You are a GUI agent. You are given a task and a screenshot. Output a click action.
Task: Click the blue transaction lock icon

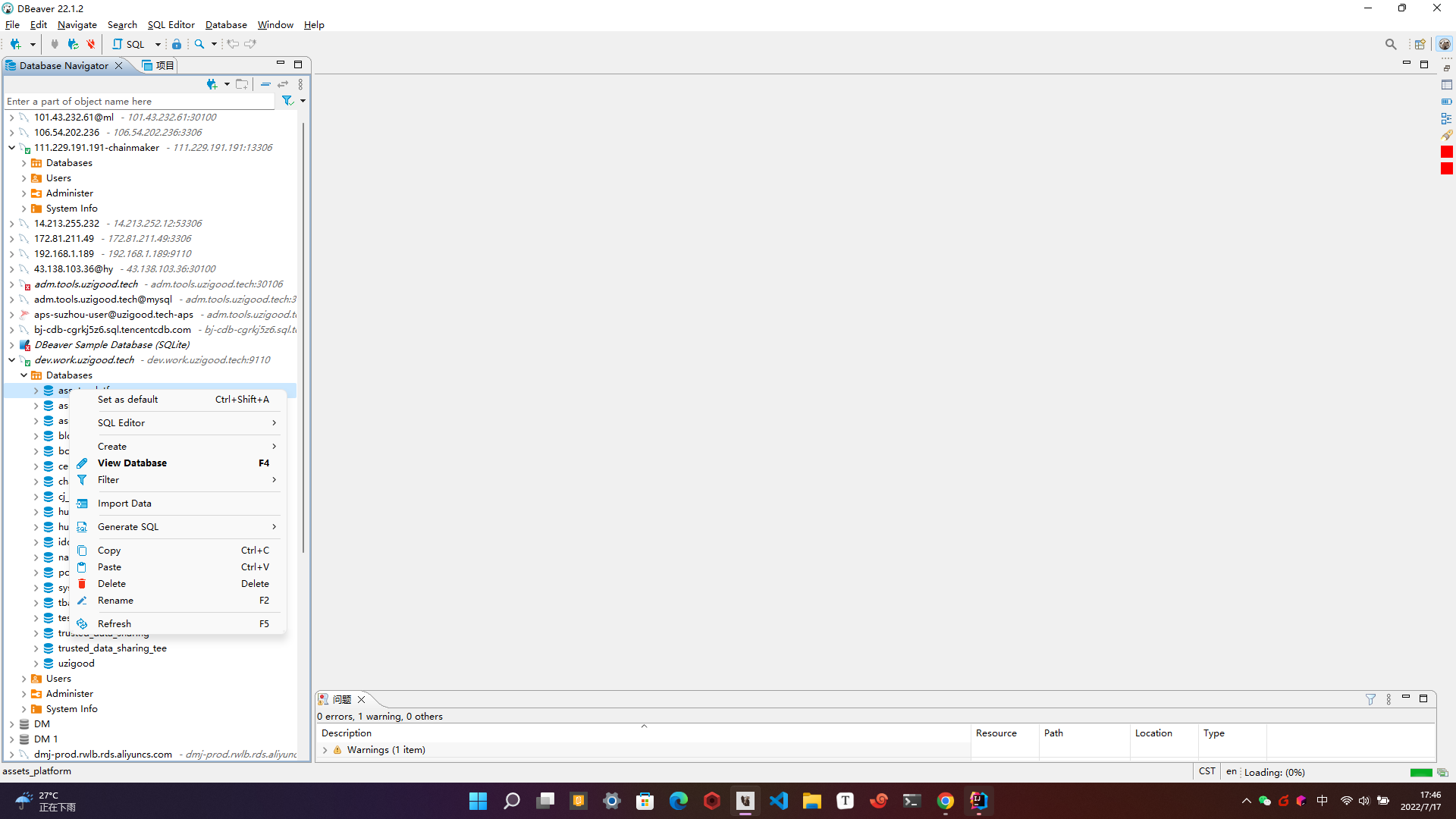(x=177, y=44)
